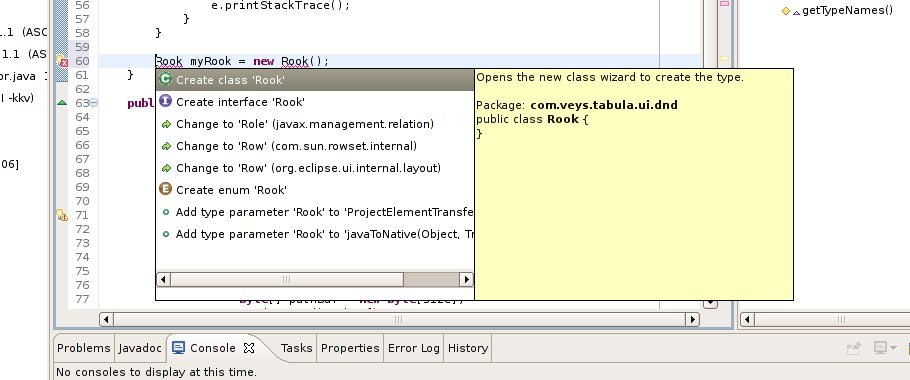The image size is (910, 380).
Task: Click the error quick-fix marker on line 60
Action: coord(62,60)
